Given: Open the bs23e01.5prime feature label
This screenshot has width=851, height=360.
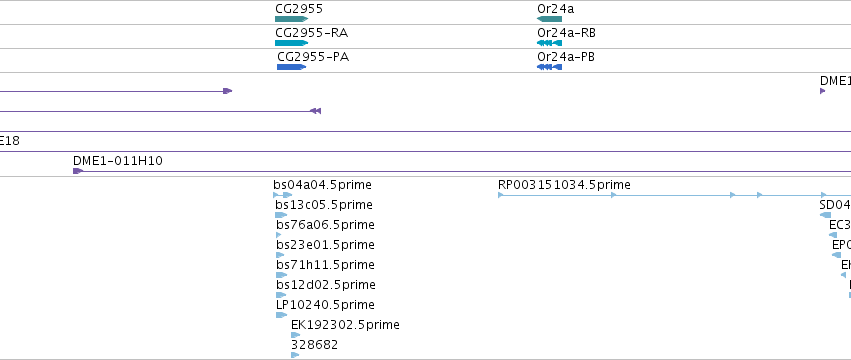Looking at the screenshot, I should coord(325,245).
